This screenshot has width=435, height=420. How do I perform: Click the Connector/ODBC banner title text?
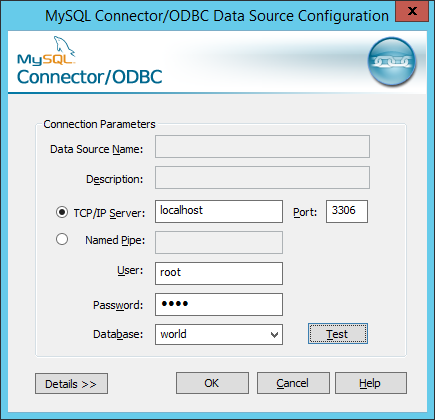point(90,77)
